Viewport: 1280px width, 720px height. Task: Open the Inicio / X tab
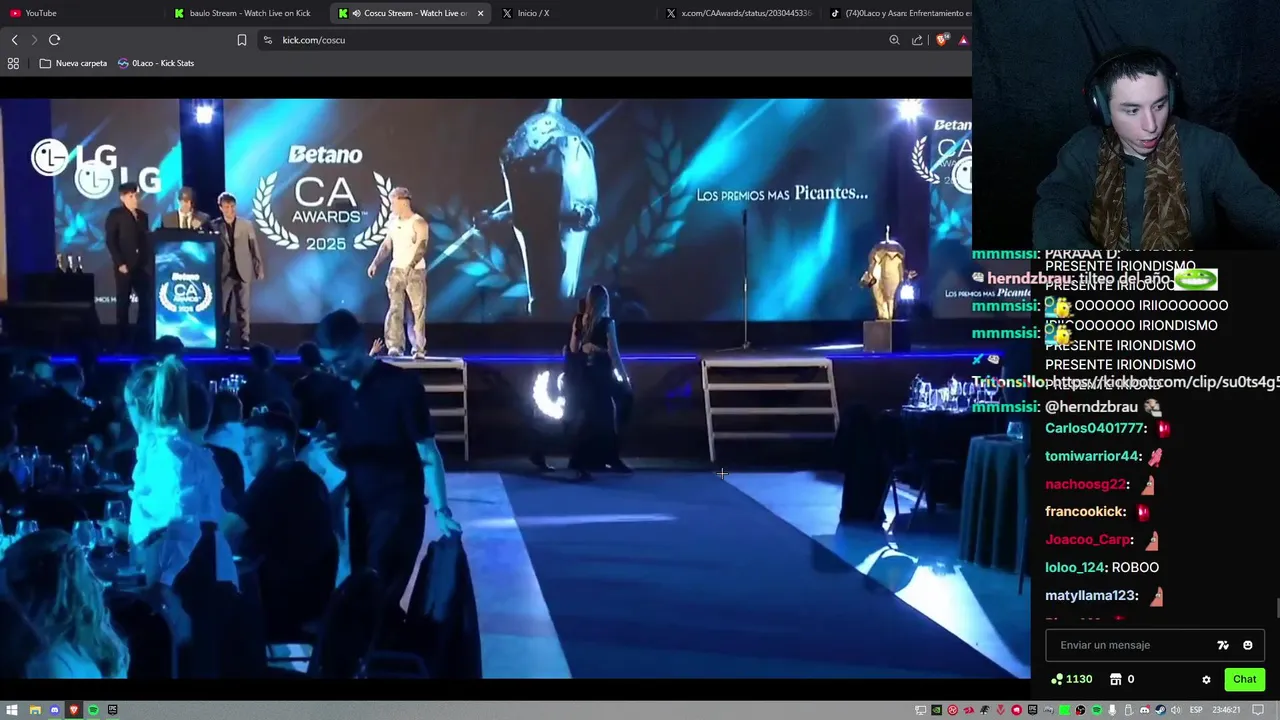575,13
